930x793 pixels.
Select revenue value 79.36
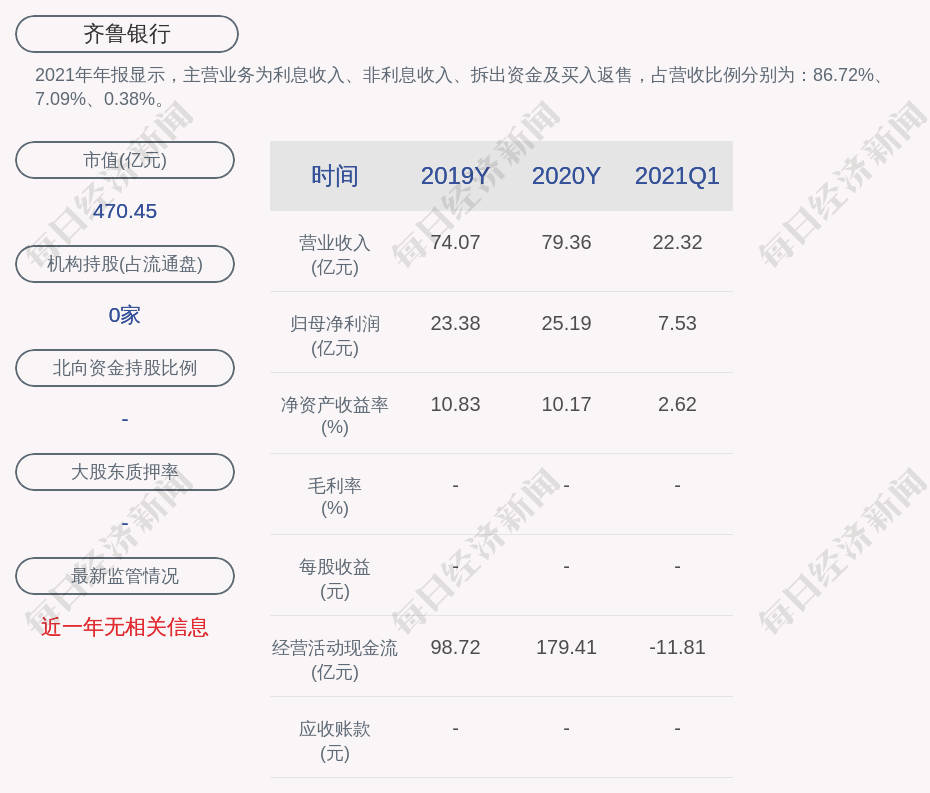[566, 243]
